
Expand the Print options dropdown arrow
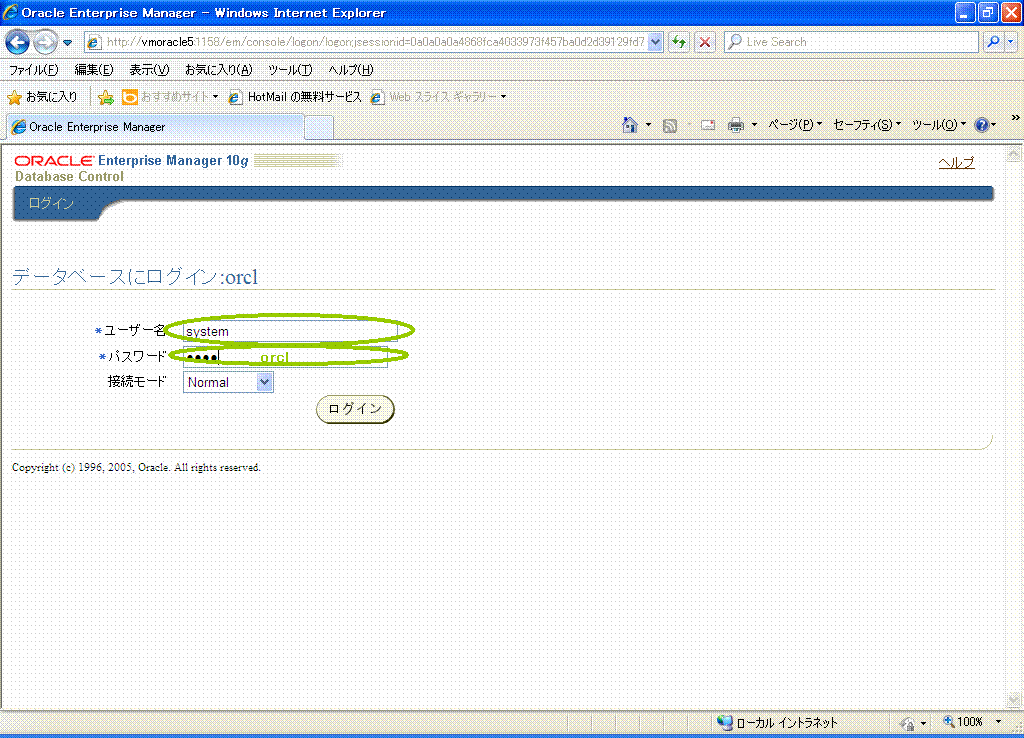click(x=754, y=125)
